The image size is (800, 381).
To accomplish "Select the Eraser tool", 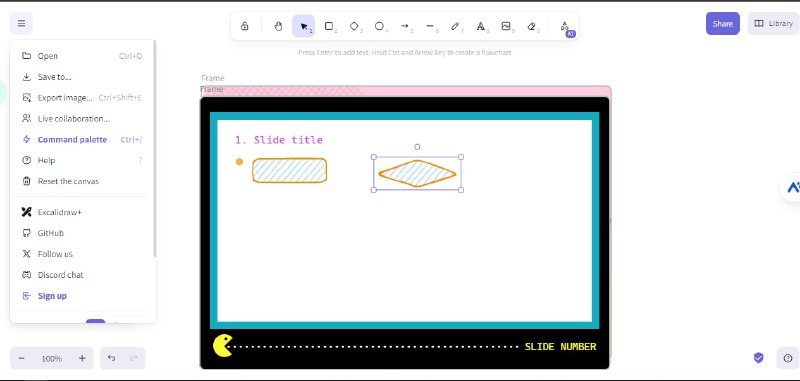I will point(531,26).
